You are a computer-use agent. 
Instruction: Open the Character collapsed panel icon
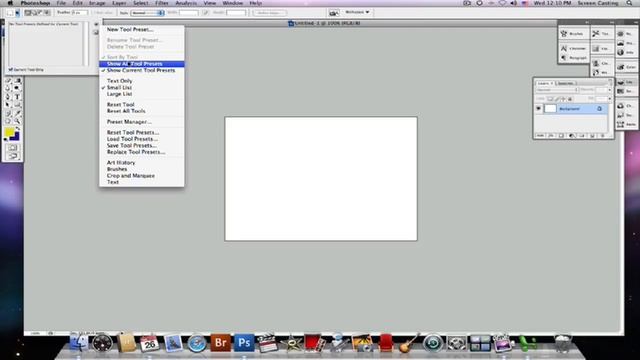tap(564, 49)
